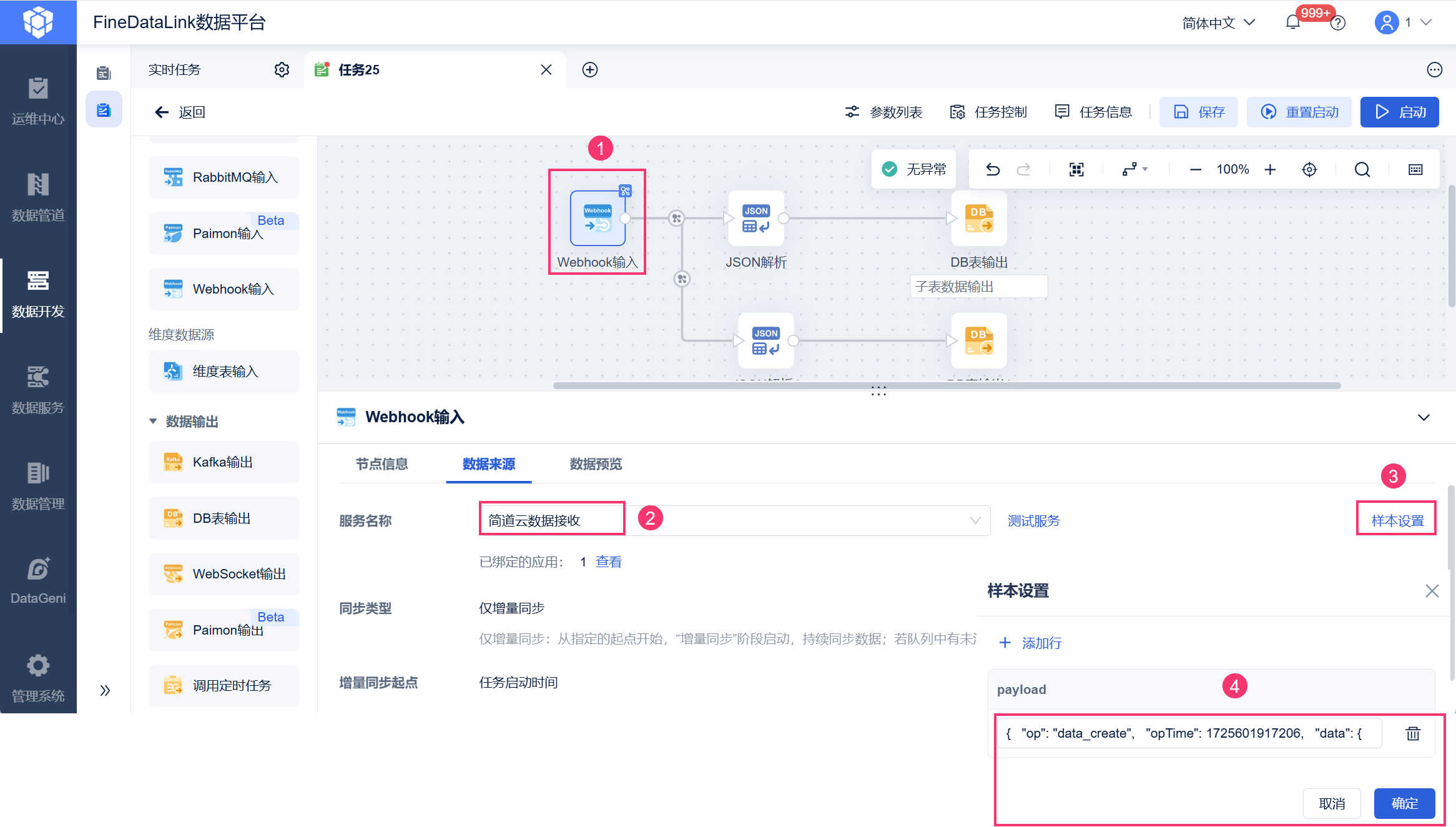Go to 数据管道 in the sidebar

pyautogui.click(x=38, y=197)
